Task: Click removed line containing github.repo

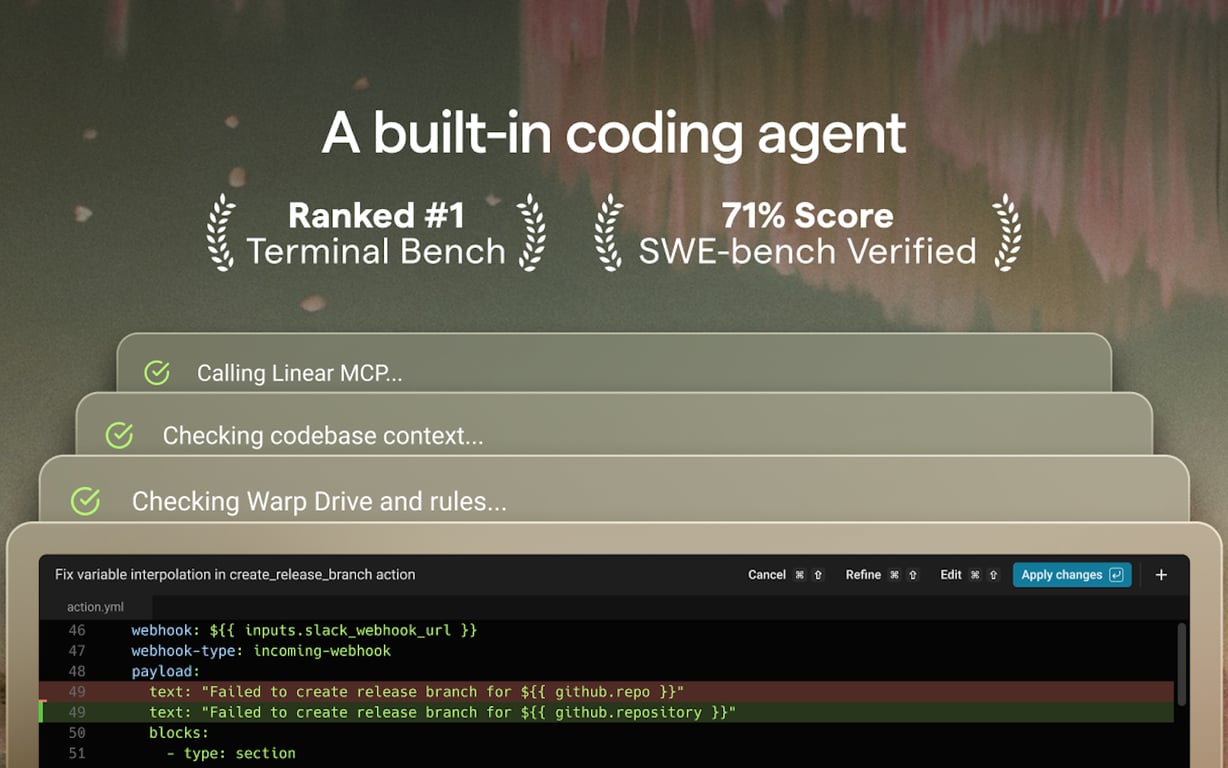Action: tap(607, 692)
